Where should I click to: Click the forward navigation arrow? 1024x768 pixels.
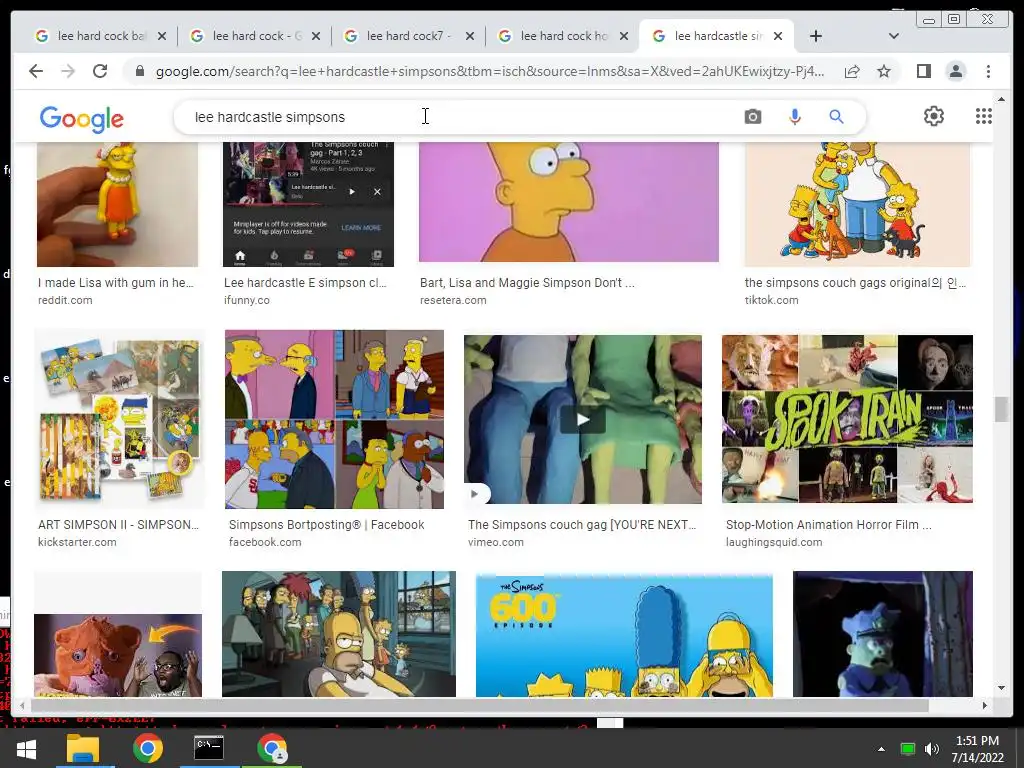(68, 71)
